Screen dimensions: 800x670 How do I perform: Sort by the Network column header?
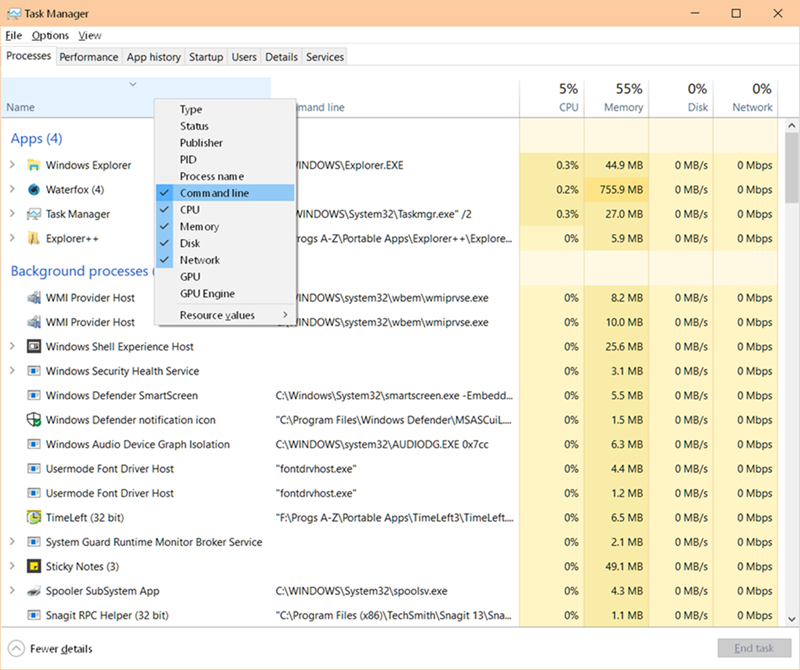pos(745,98)
